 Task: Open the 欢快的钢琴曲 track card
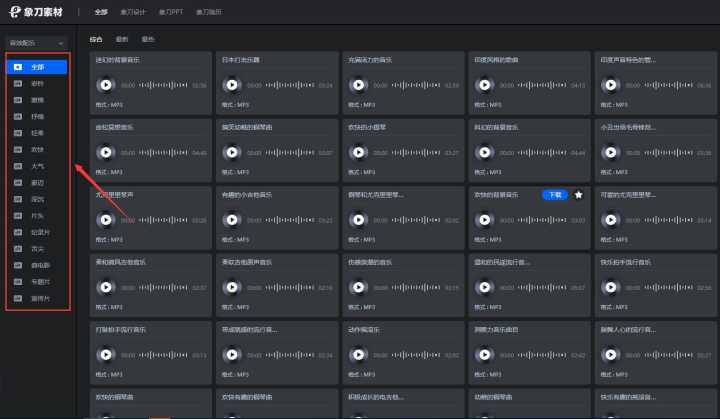151,403
